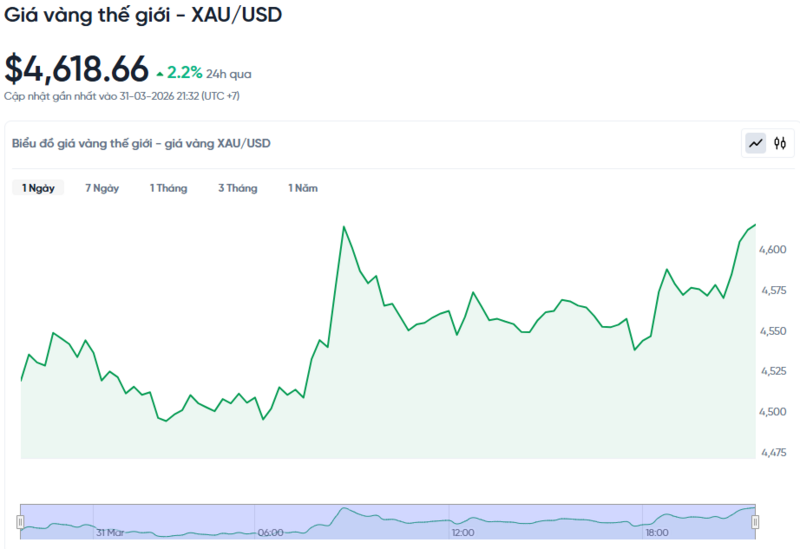Switch to the 1 Năm range
The width and height of the screenshot is (800, 549).
click(x=303, y=188)
